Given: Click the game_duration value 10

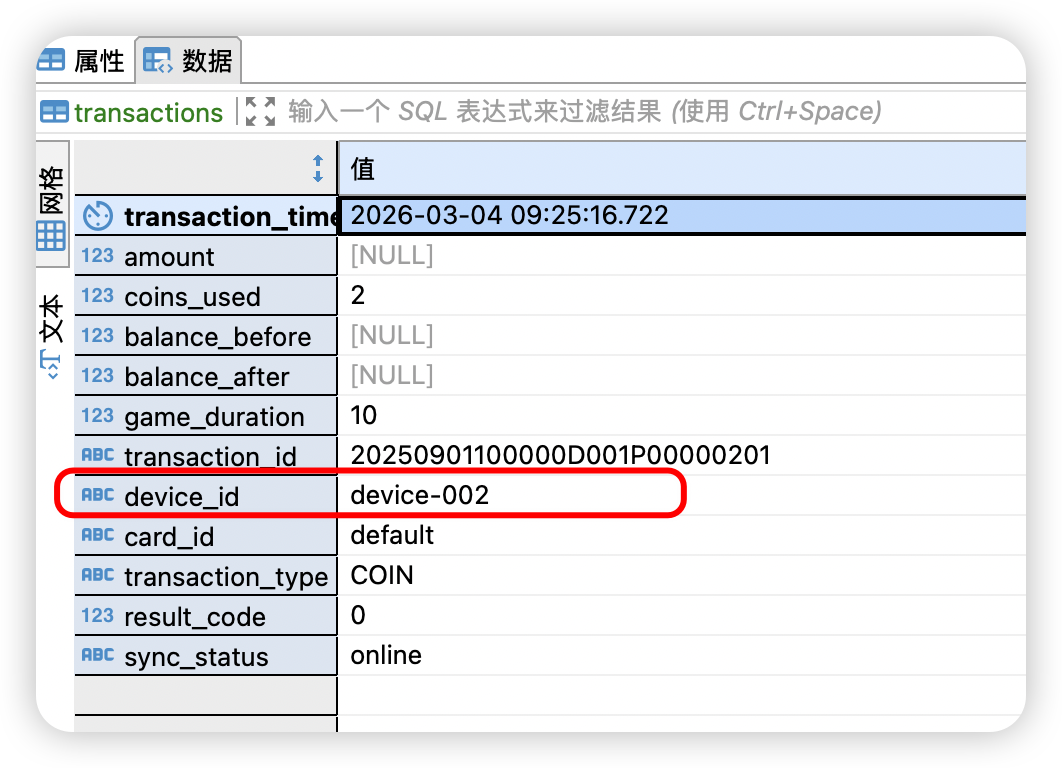Looking at the screenshot, I should point(364,415).
